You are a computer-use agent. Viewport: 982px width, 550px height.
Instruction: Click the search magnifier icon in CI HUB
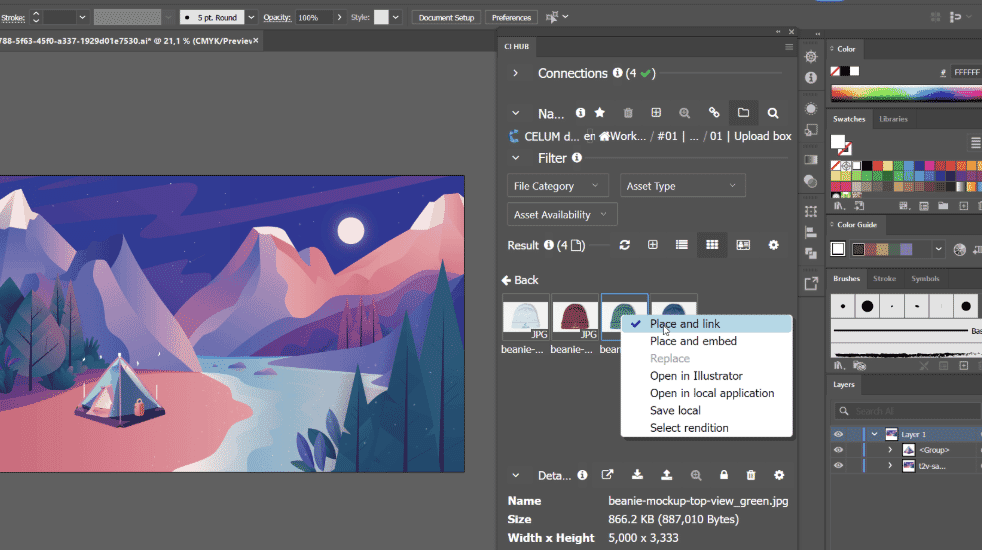click(773, 113)
